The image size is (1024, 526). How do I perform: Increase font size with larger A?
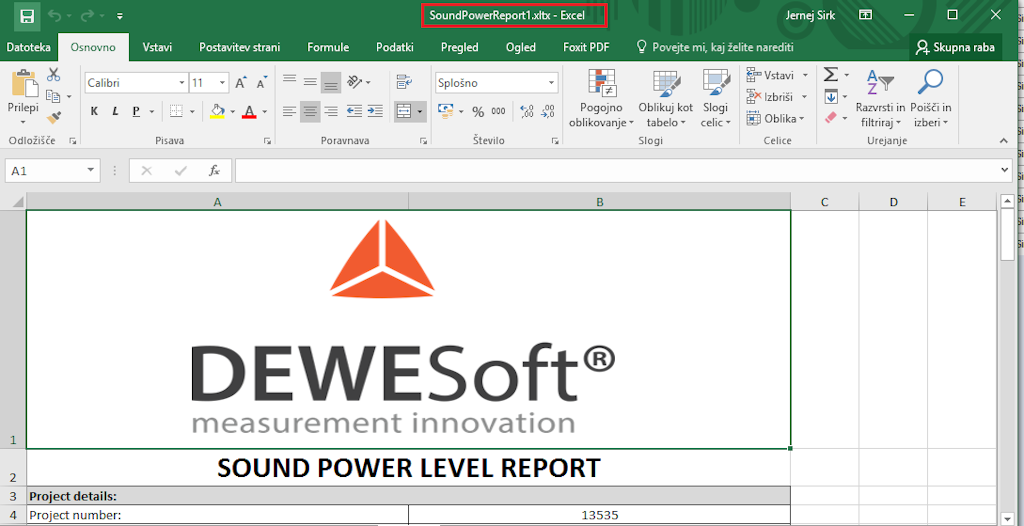(x=241, y=83)
